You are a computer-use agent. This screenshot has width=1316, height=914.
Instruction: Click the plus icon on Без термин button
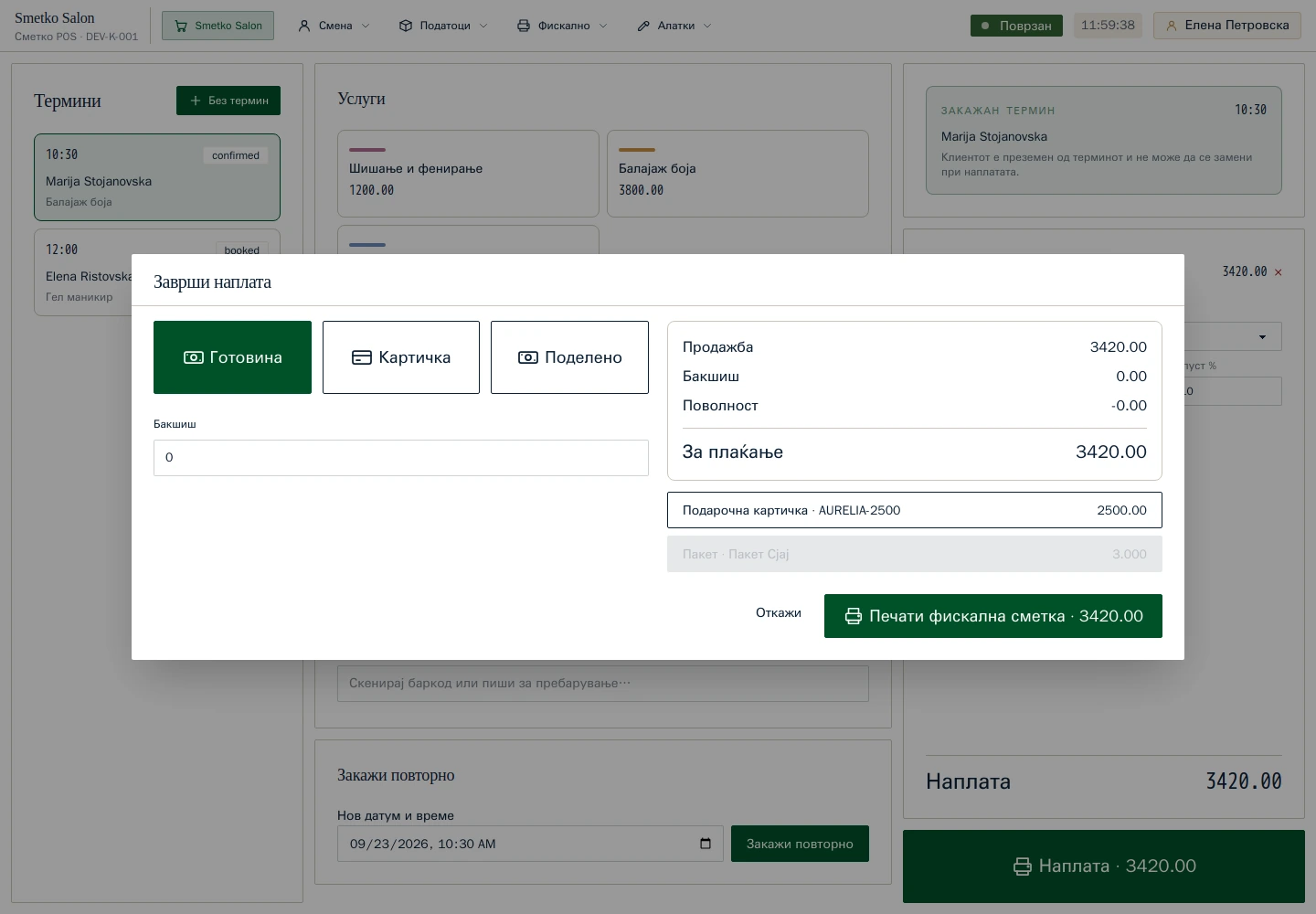(x=195, y=101)
